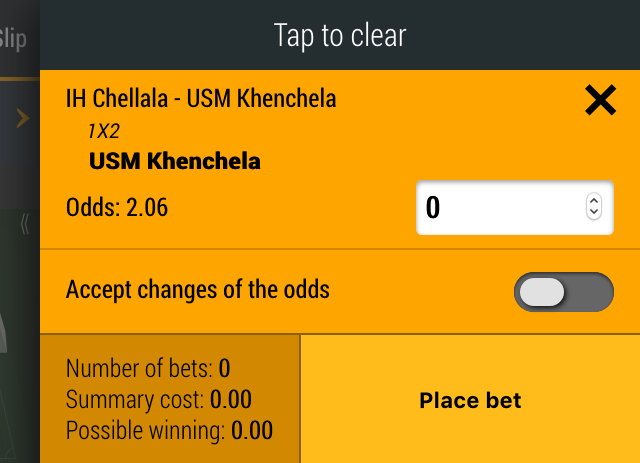Click the 'Accept changes of the odds' label

[x=198, y=291]
